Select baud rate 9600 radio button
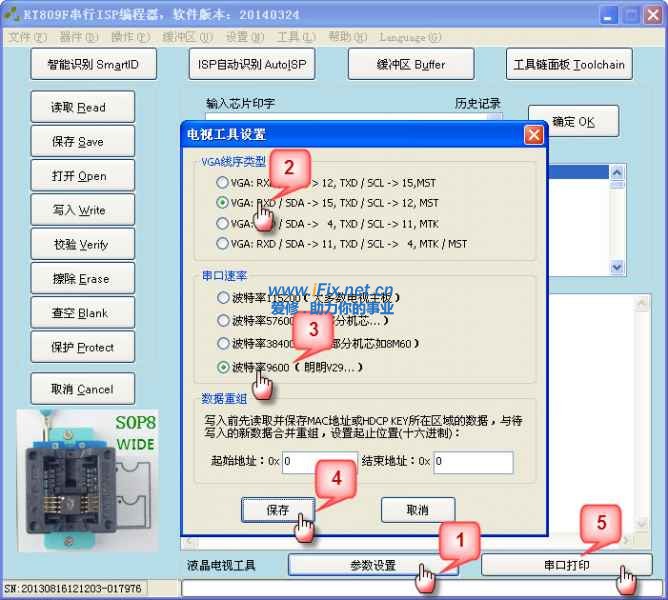 pyautogui.click(x=222, y=367)
